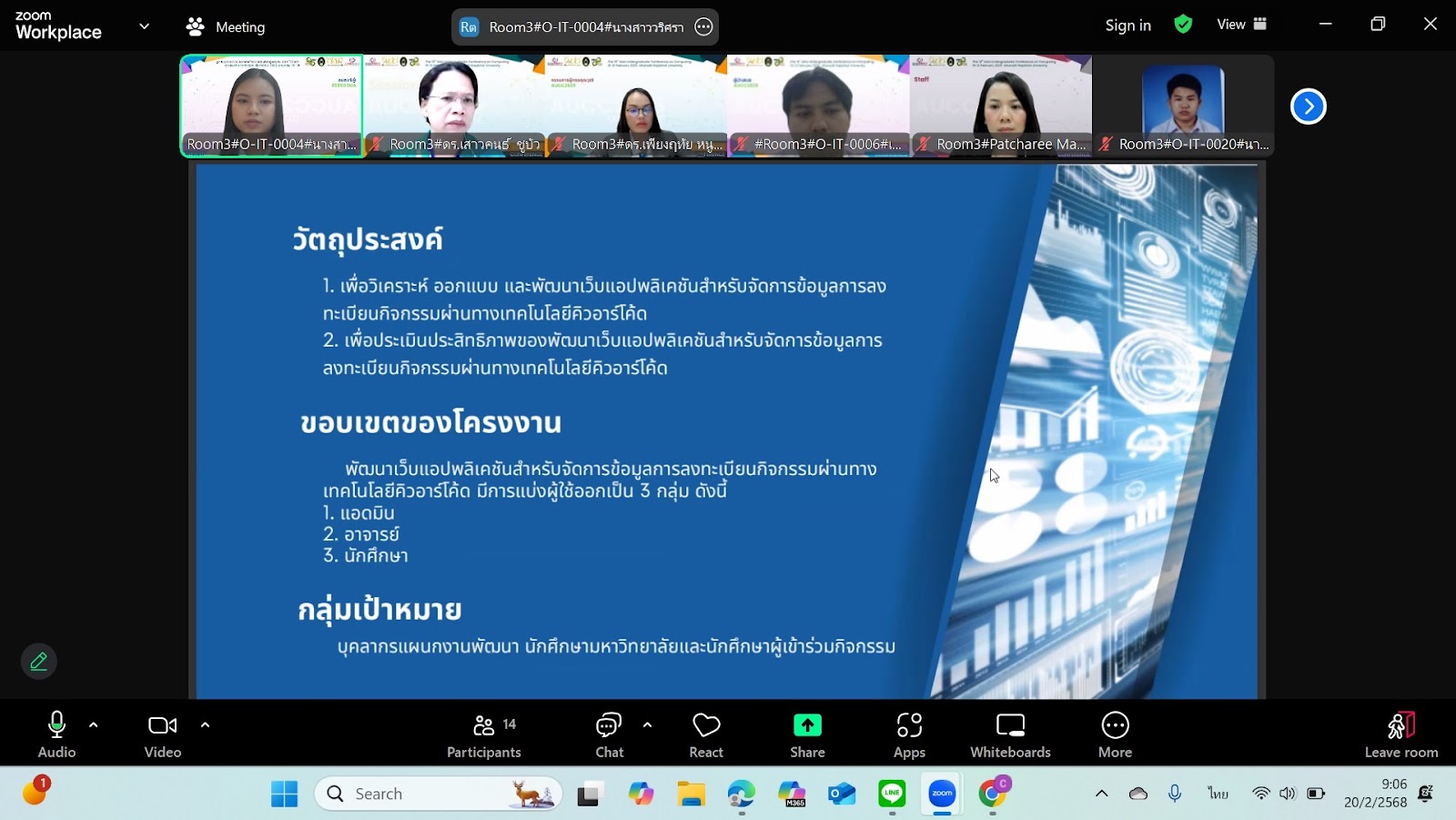Select the #Room3#O-IT-0006 participant thumbnail

(818, 106)
